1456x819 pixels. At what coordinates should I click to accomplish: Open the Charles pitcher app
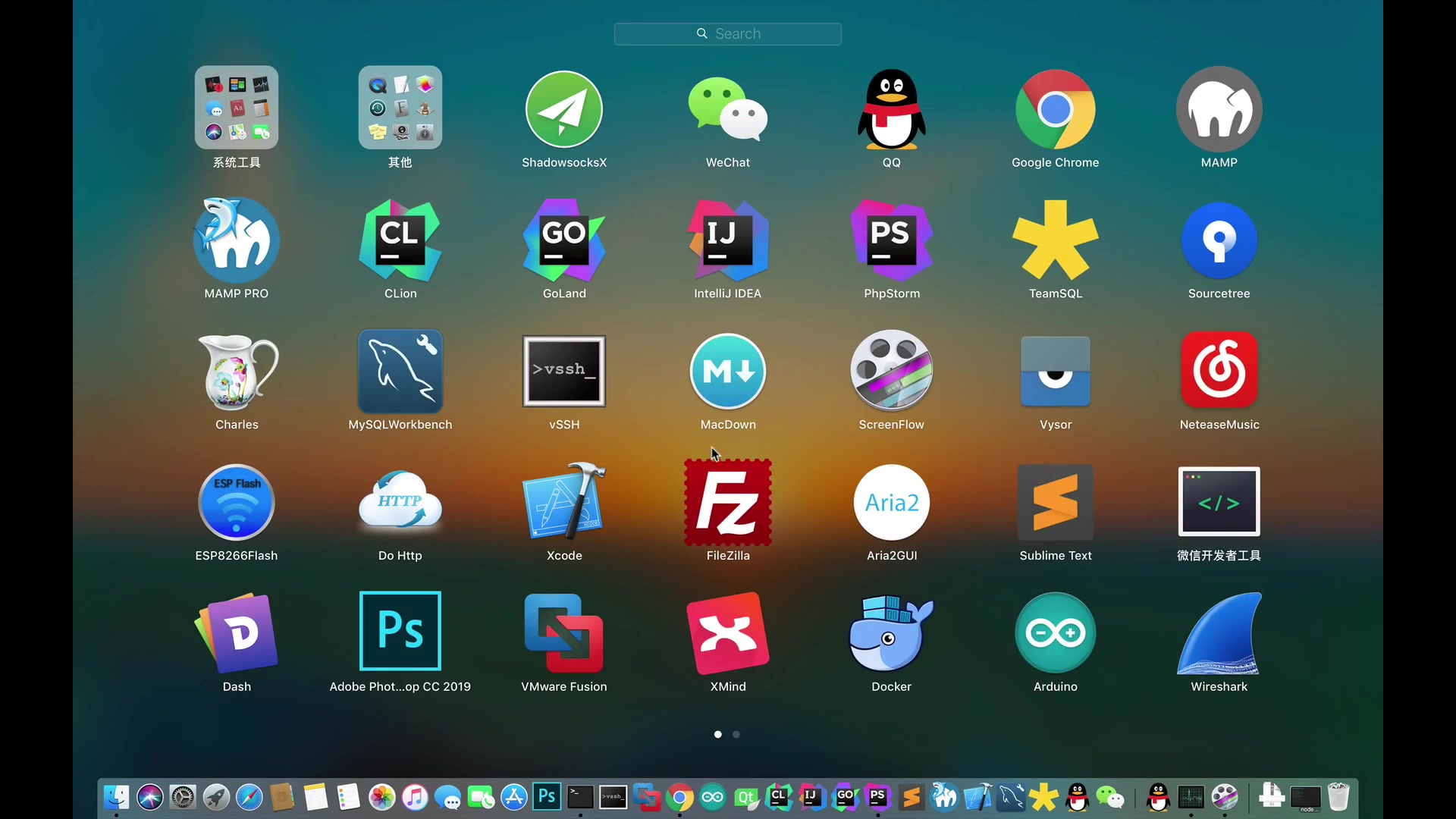237,372
